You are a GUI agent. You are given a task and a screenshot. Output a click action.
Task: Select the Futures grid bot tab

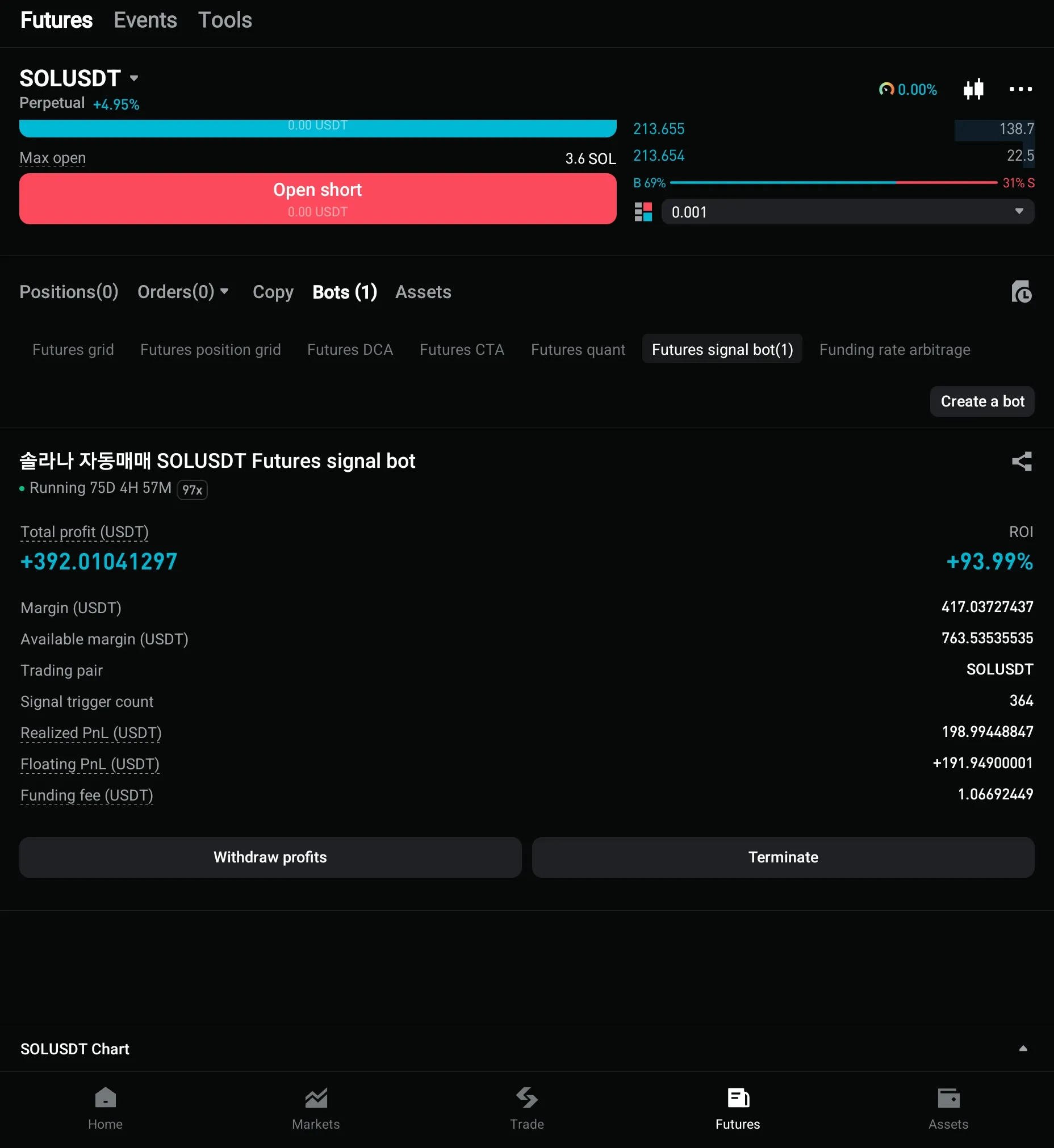73,350
